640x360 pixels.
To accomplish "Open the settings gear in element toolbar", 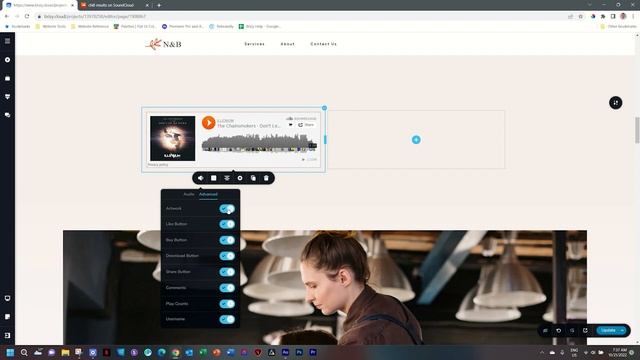I will 240,178.
